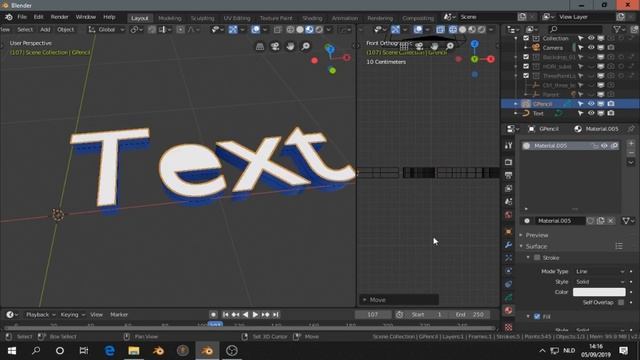The width and height of the screenshot is (640, 360).
Task: Open shading options dropdown in left viewport
Action: click(329, 29)
